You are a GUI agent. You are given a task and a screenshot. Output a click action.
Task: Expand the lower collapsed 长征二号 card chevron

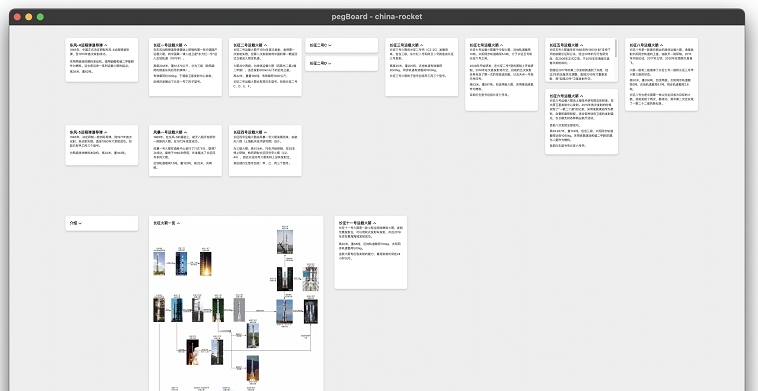coord(330,64)
